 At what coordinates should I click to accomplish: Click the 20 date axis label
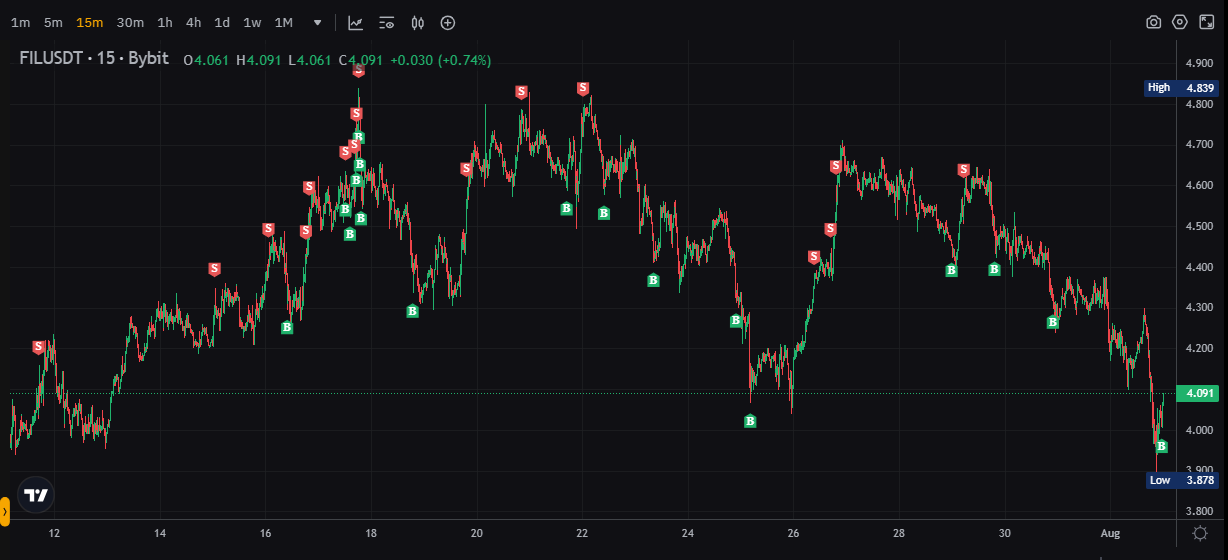[476, 533]
